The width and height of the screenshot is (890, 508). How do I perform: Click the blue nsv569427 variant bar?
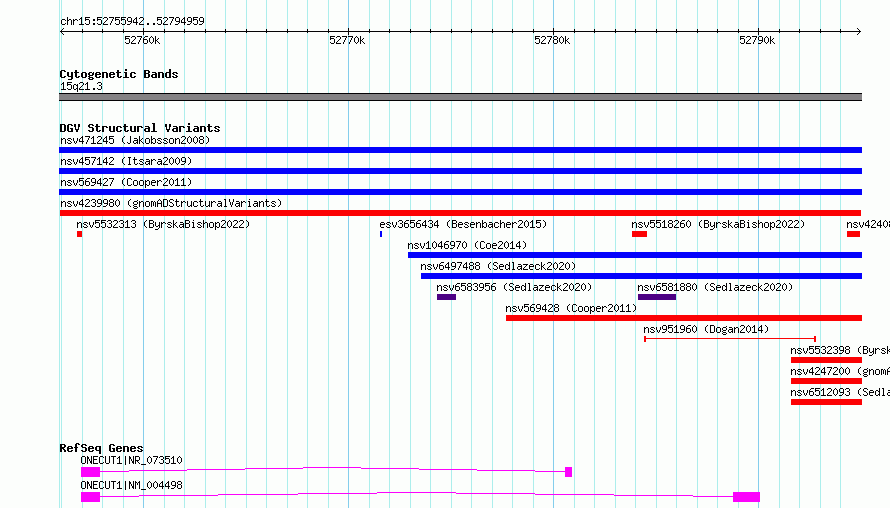460,192
